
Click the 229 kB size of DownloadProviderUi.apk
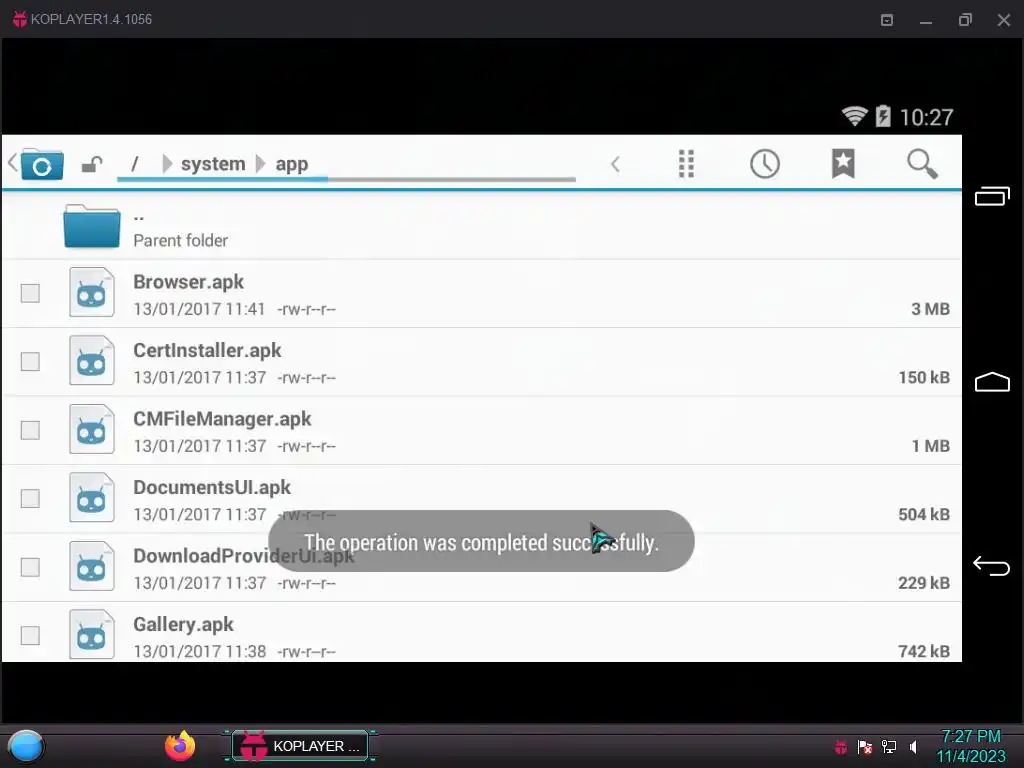[x=923, y=583]
